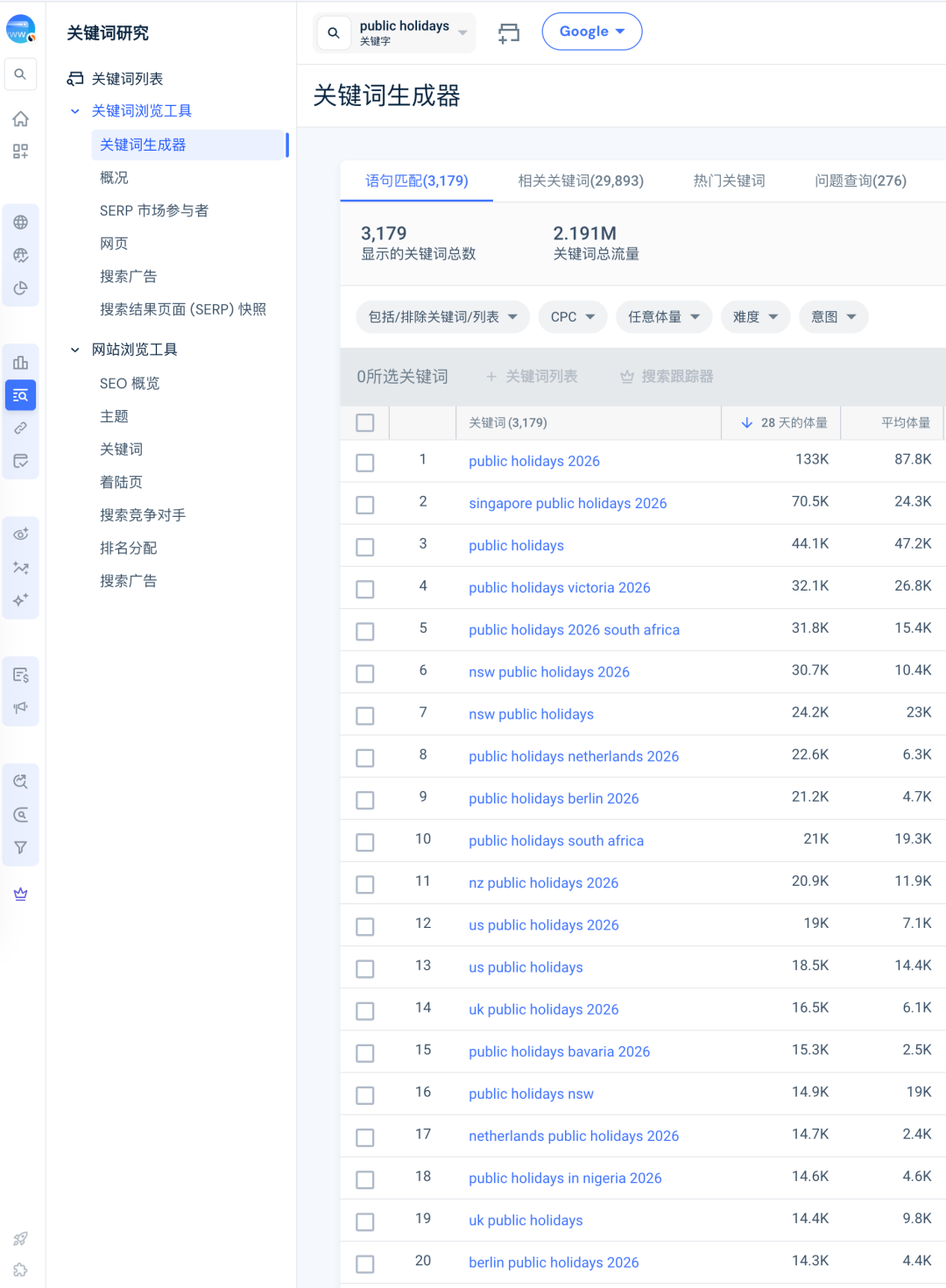Open the add-dashboard grid icon
946x1288 pixels.
(x=20, y=152)
